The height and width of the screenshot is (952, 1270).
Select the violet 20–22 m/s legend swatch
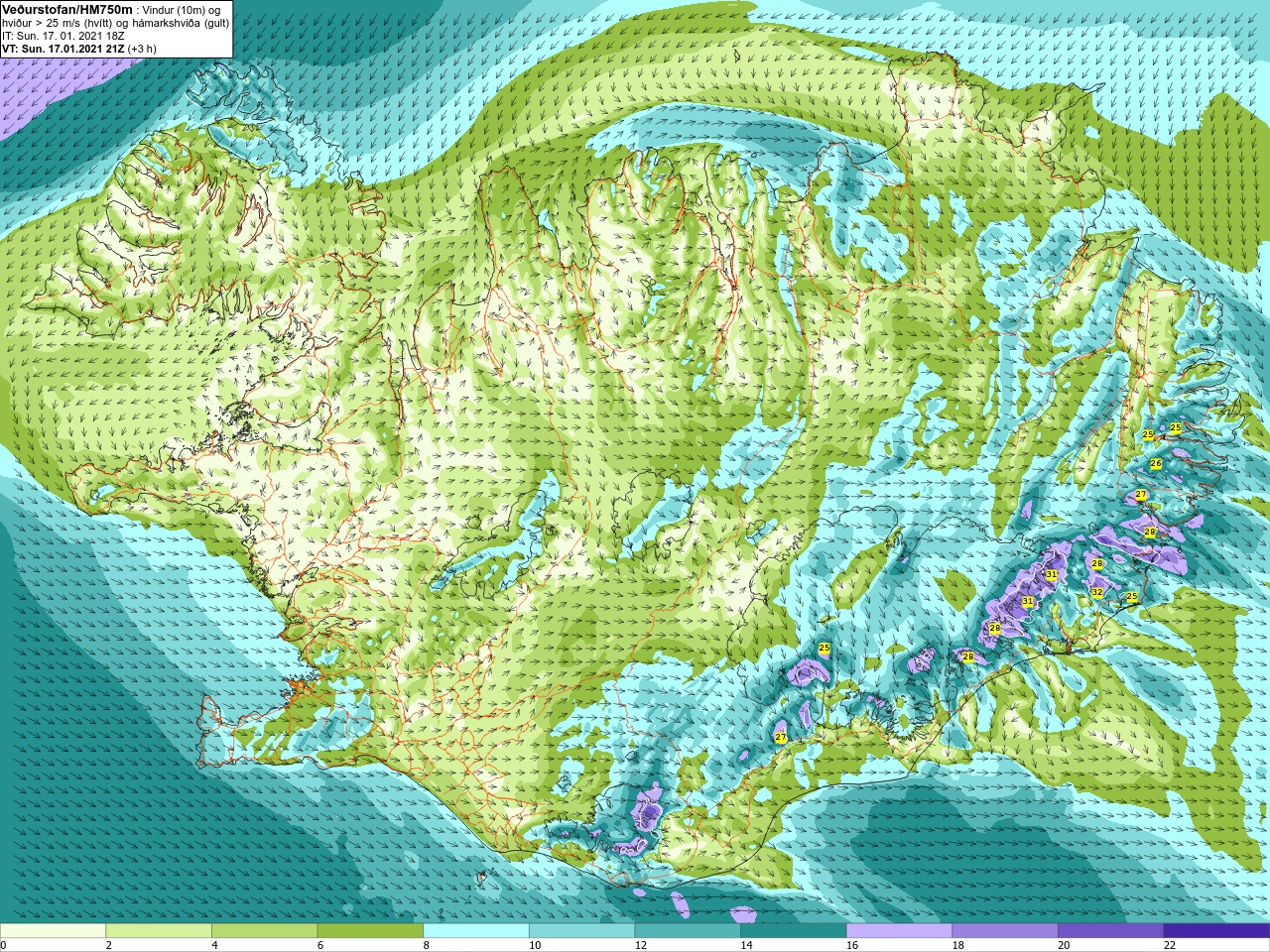pos(1111,931)
